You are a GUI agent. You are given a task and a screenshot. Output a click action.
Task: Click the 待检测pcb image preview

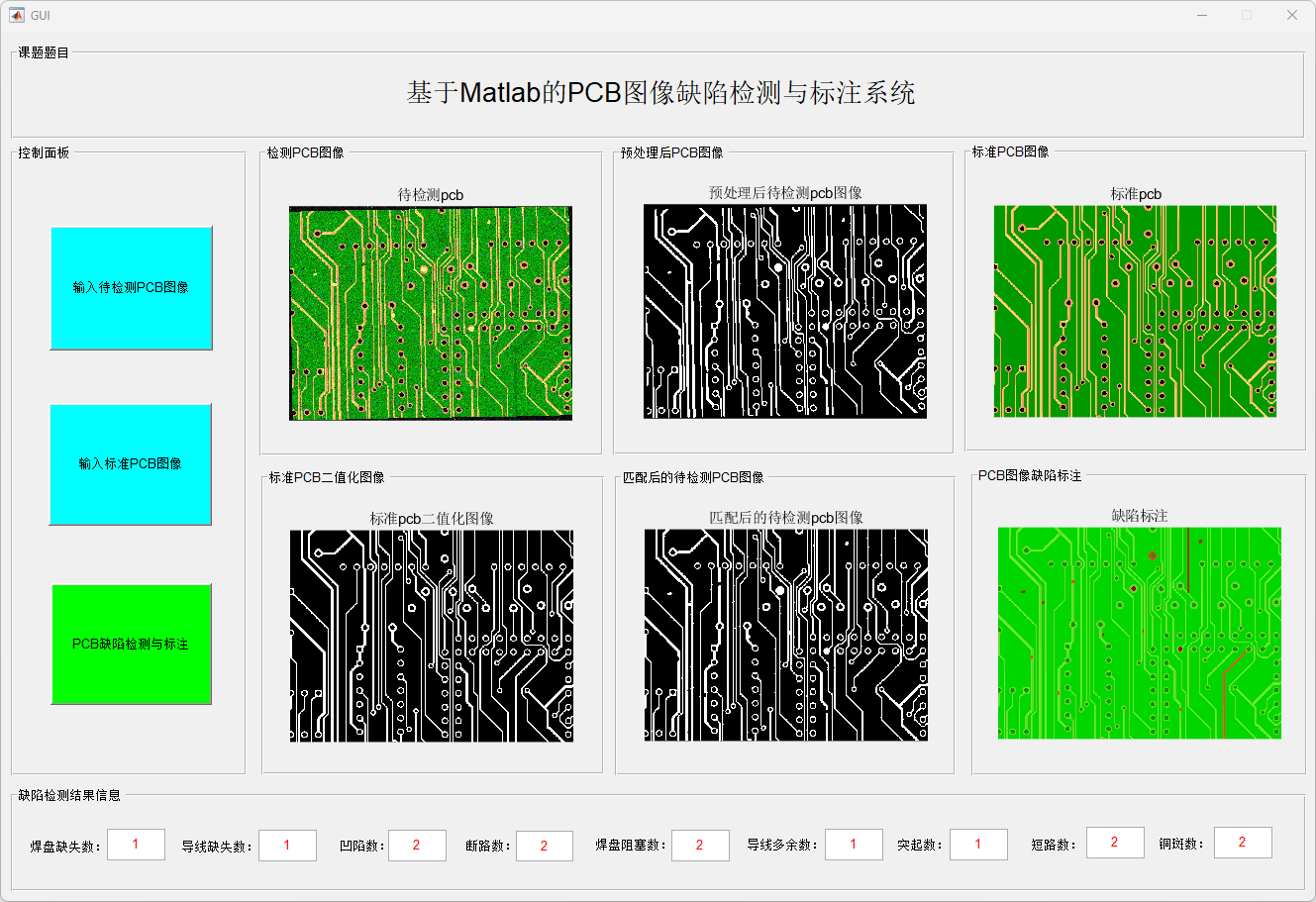tap(430, 314)
